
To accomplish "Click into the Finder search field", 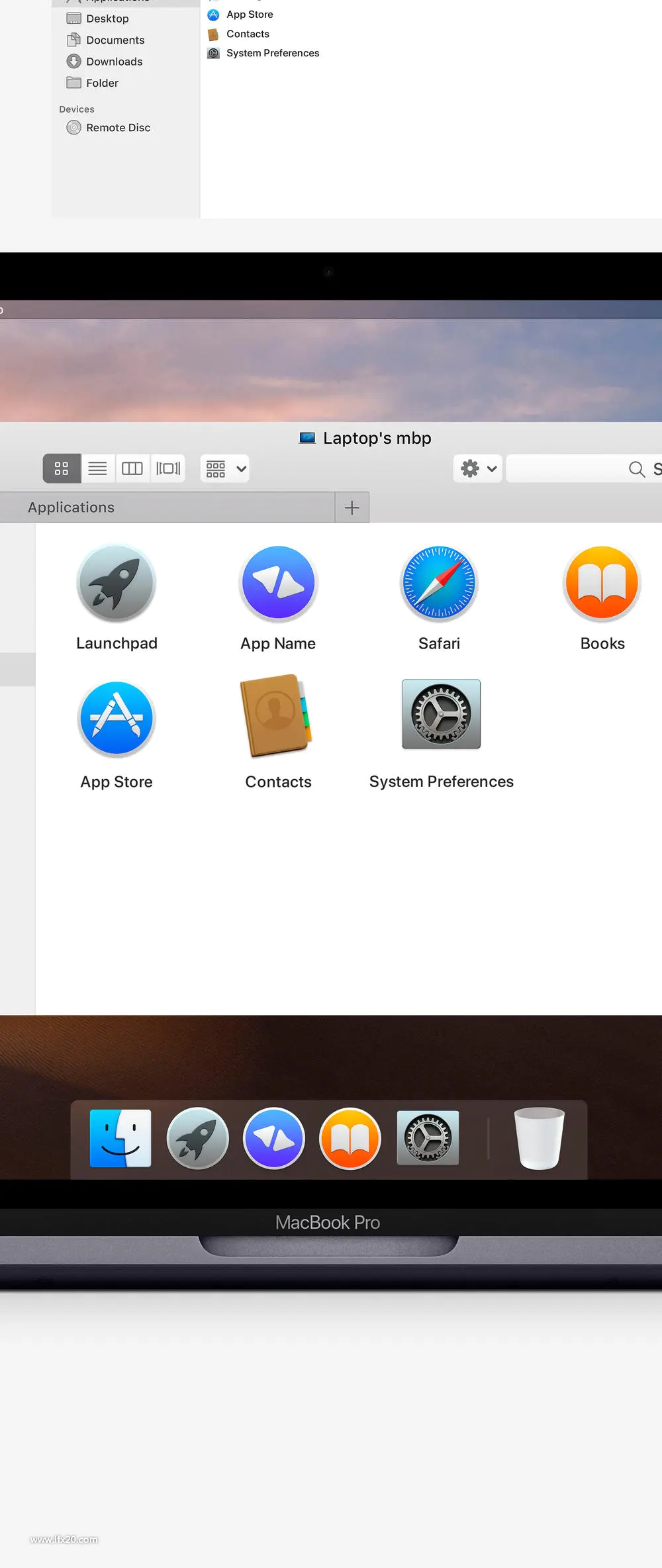I will point(585,468).
